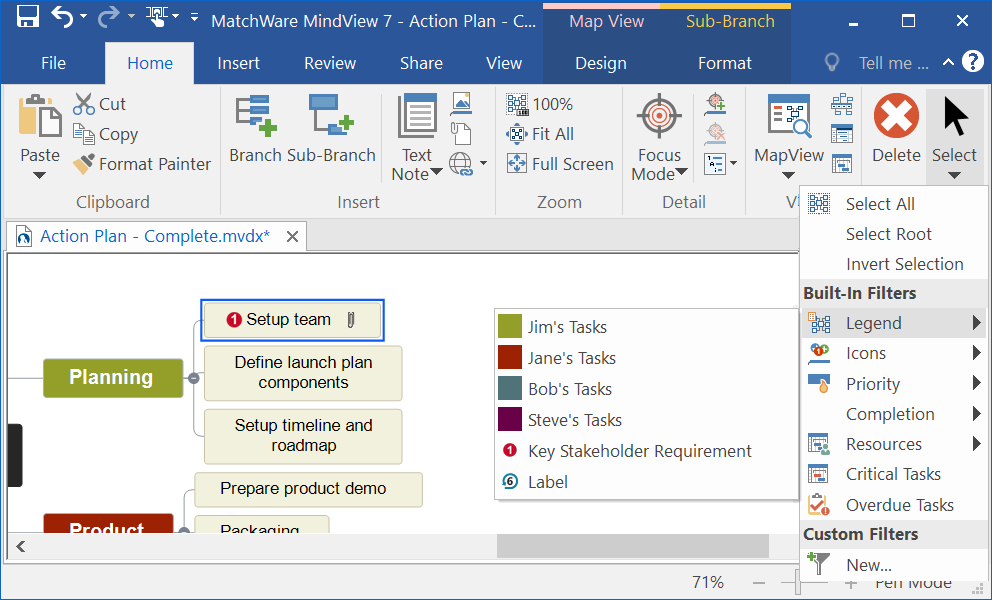The height and width of the screenshot is (600, 992).
Task: Expand the Focus Mode dropdown arrow
Action: [681, 173]
